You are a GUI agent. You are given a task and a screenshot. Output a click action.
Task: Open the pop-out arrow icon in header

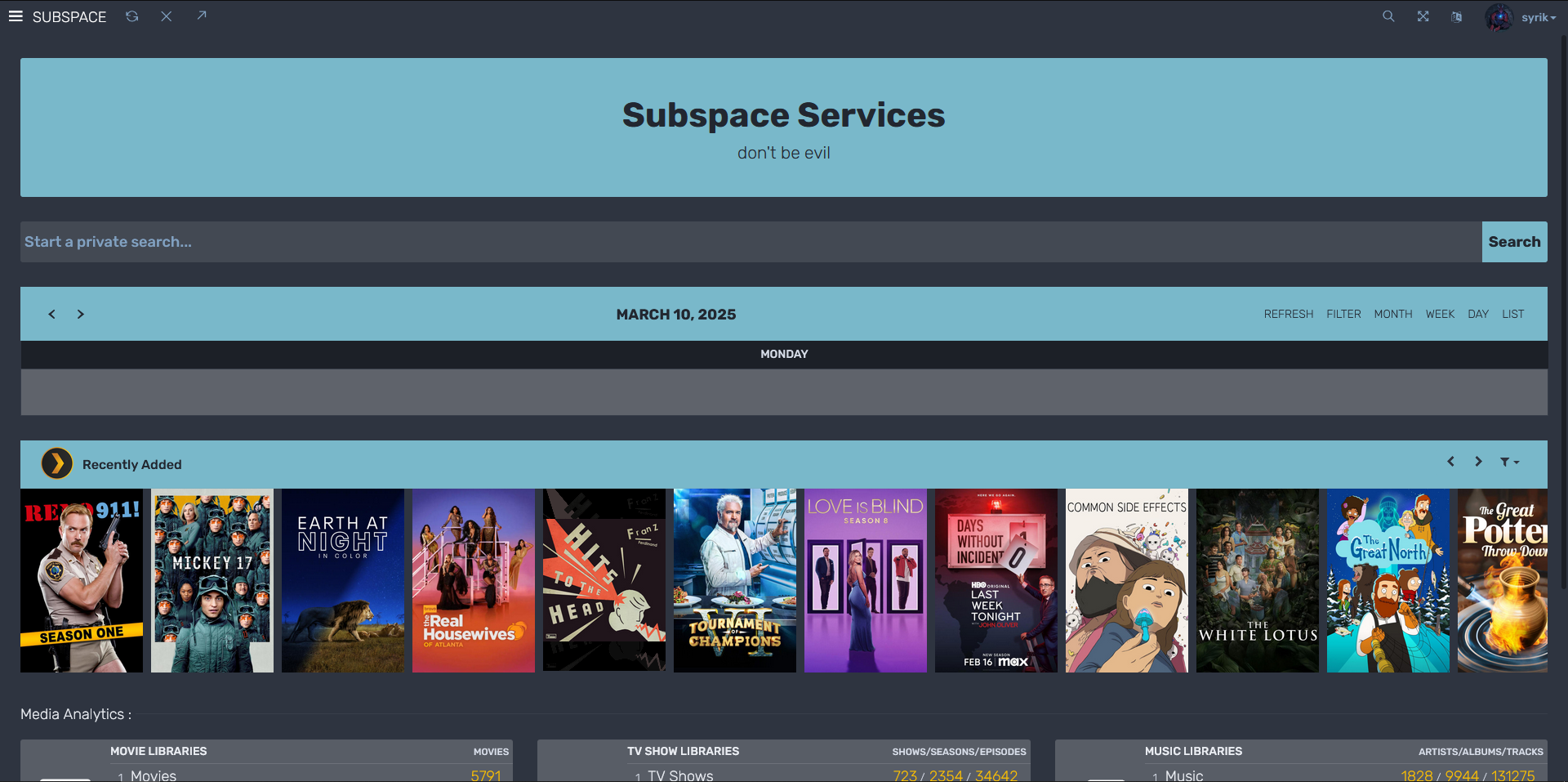201,16
